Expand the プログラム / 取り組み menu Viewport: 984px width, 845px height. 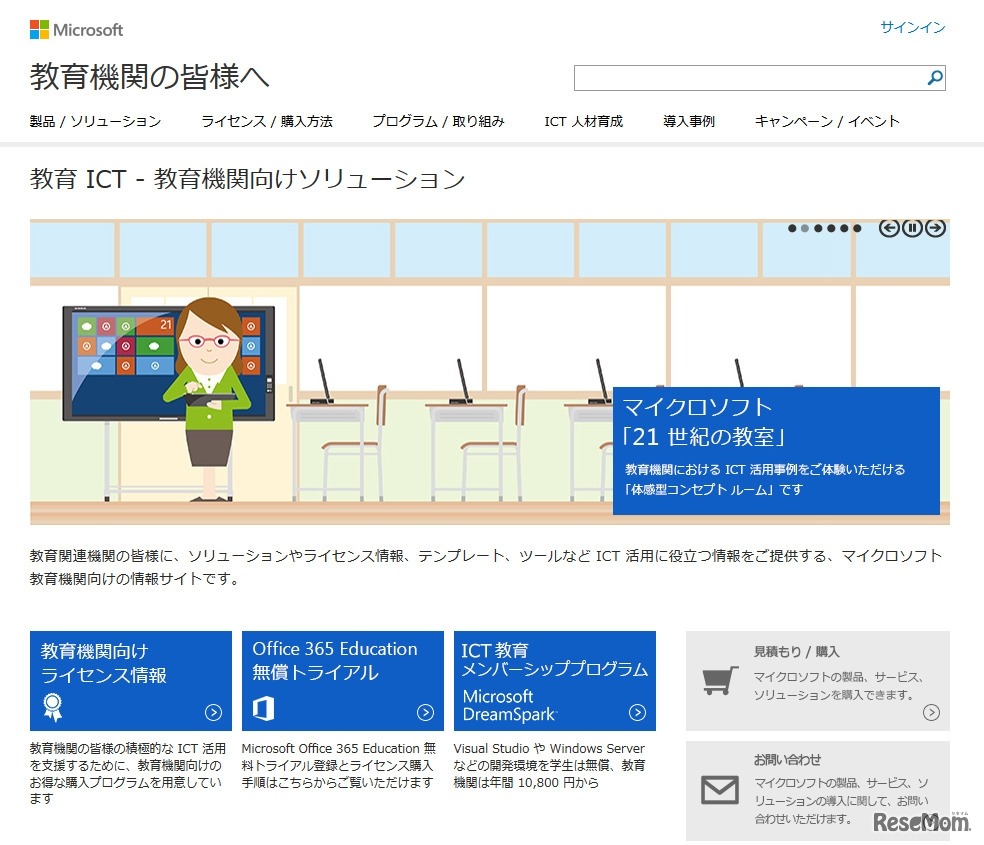(438, 121)
